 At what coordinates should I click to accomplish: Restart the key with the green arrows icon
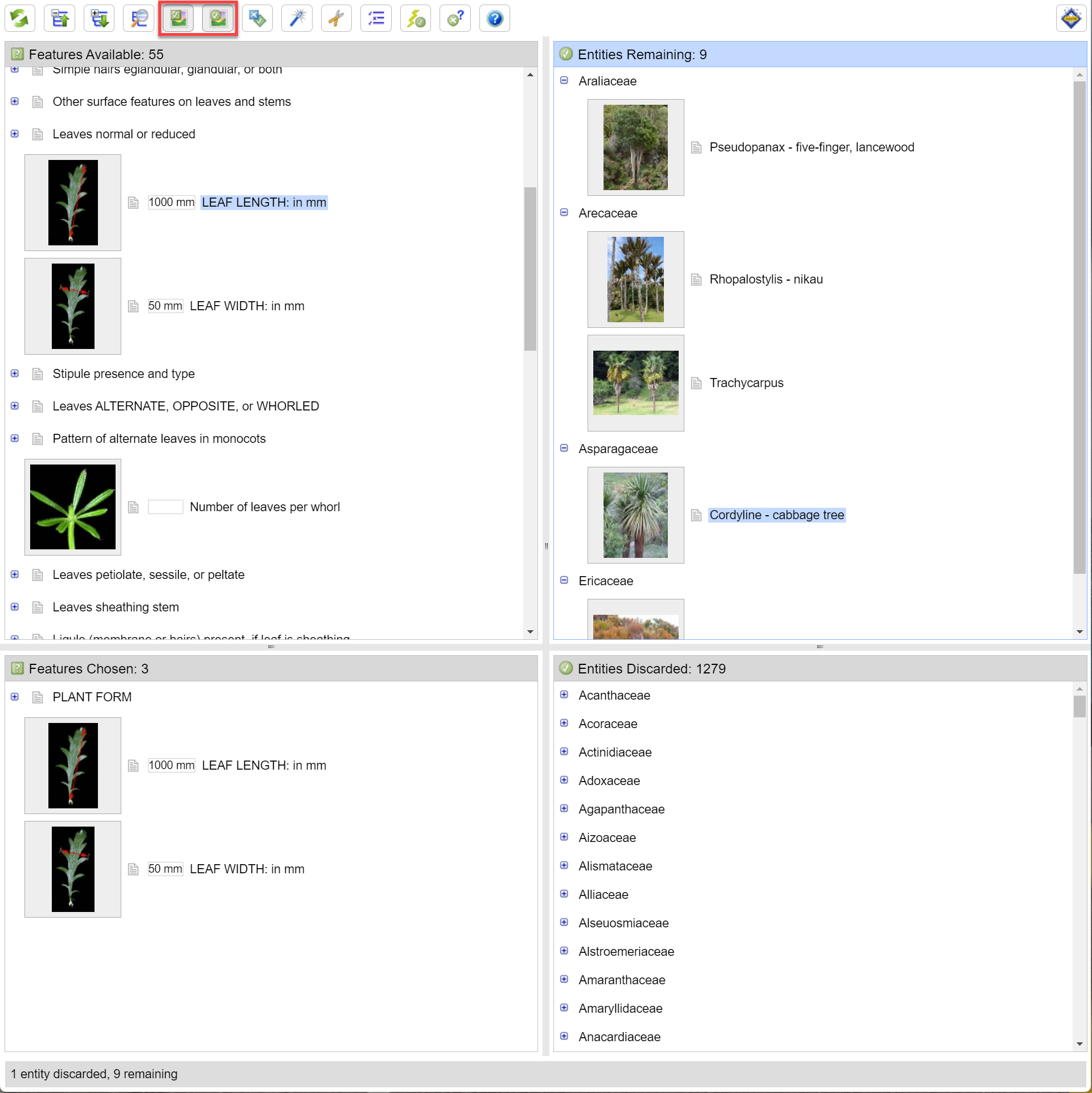[x=20, y=19]
